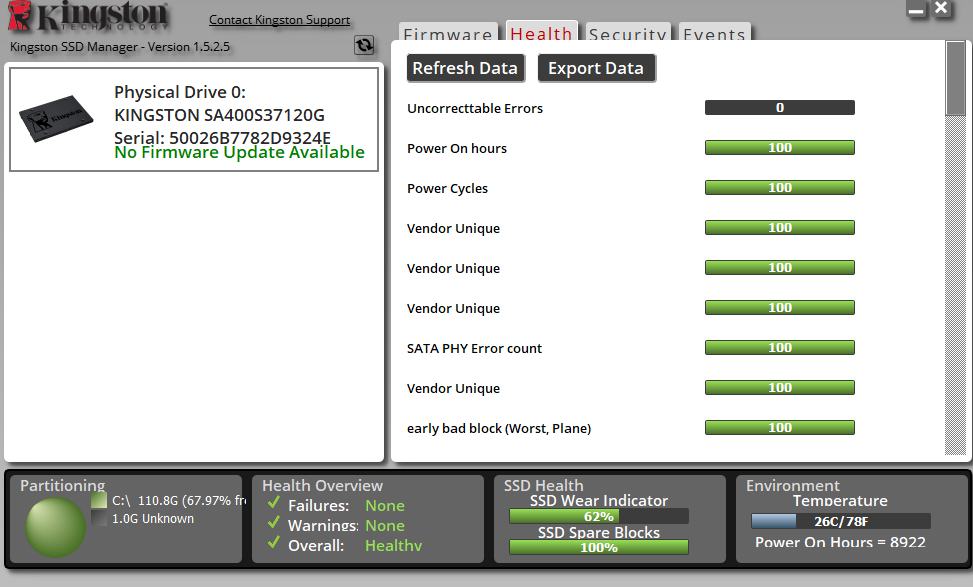Click the green checkmark beside Failures

tap(274, 503)
